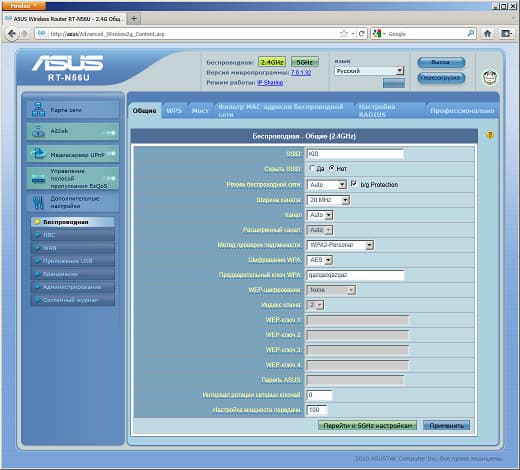Click the bookmarks toolbar icon at far right
520x470 pixels.
(x=506, y=33)
